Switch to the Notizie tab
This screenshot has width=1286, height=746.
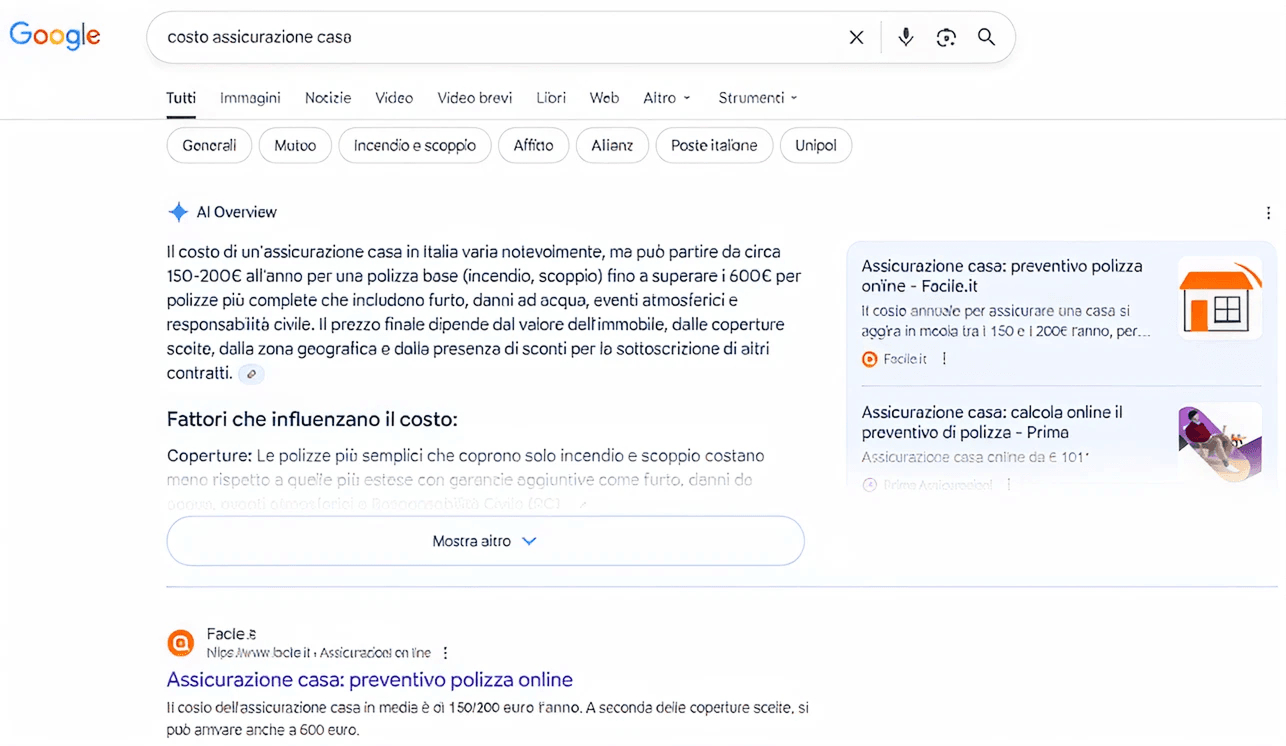point(328,98)
